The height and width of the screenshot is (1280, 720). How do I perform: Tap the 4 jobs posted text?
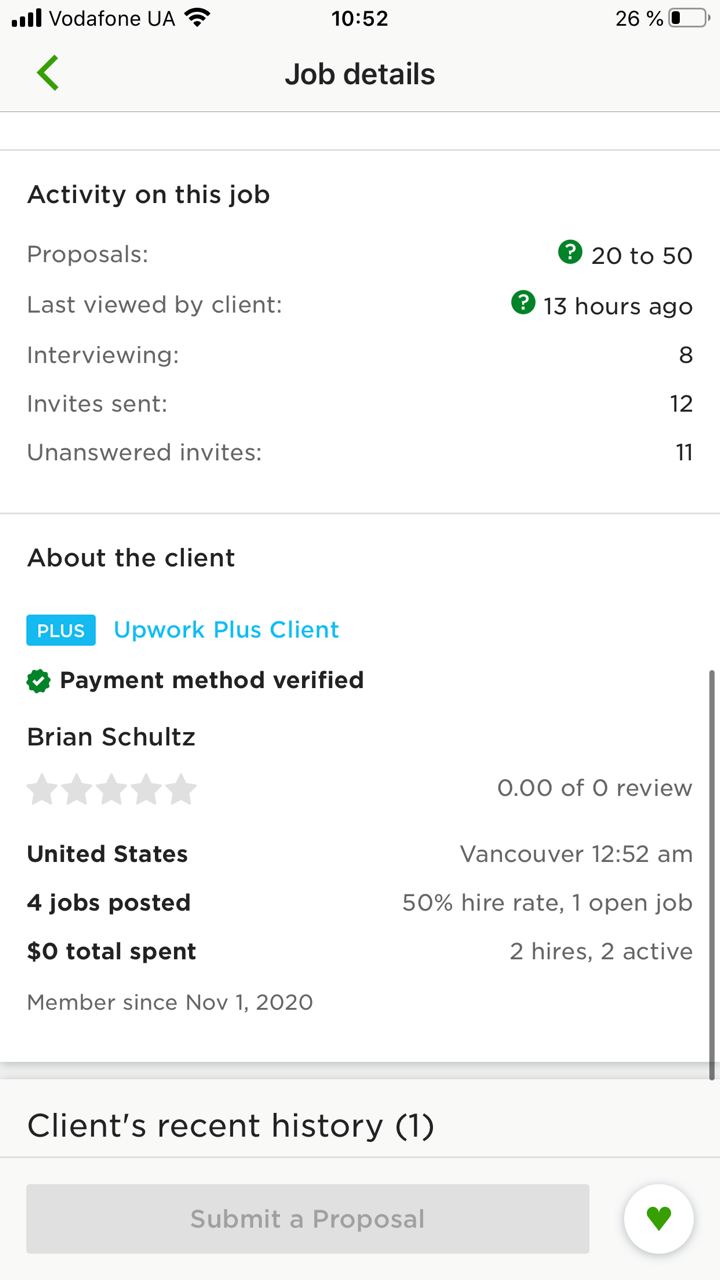click(109, 903)
